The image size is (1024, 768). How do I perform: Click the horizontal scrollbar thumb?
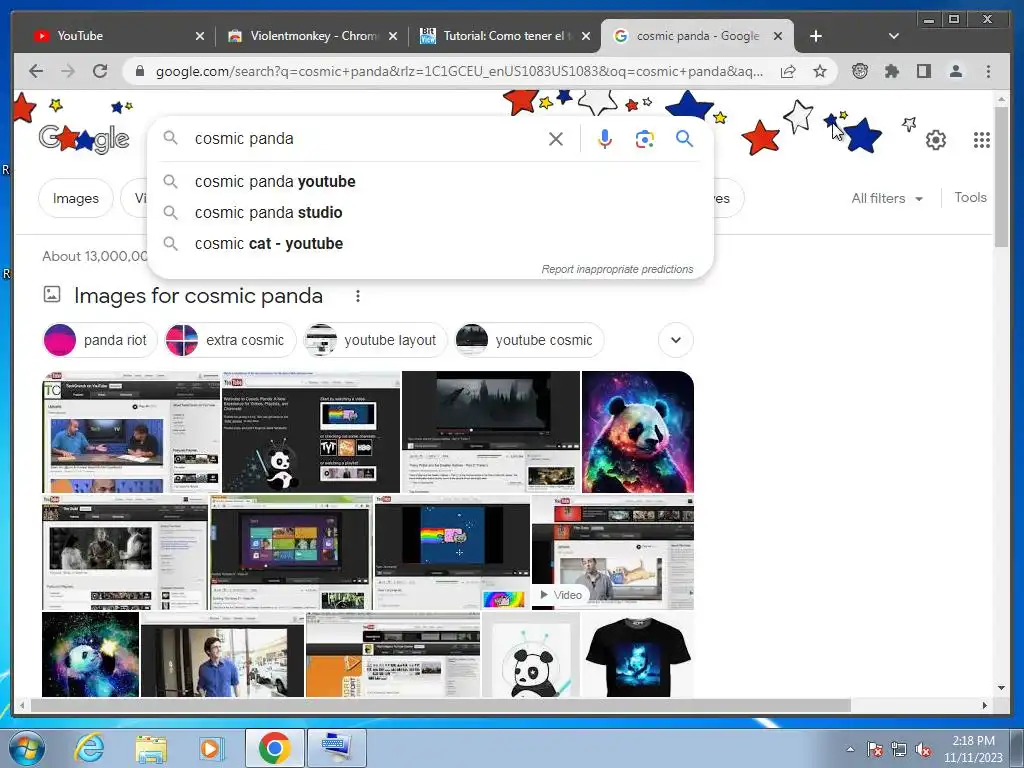click(441, 705)
